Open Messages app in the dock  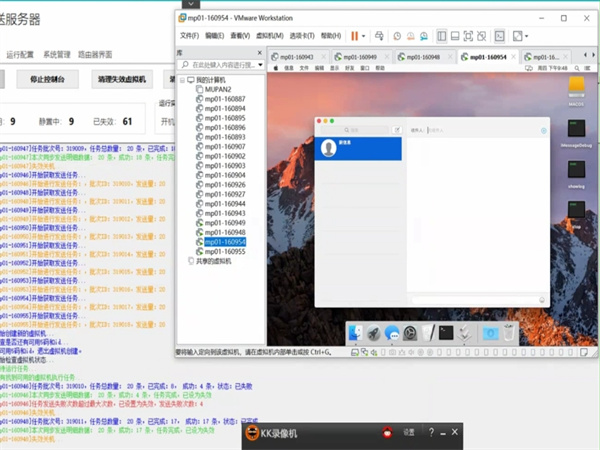(x=391, y=332)
